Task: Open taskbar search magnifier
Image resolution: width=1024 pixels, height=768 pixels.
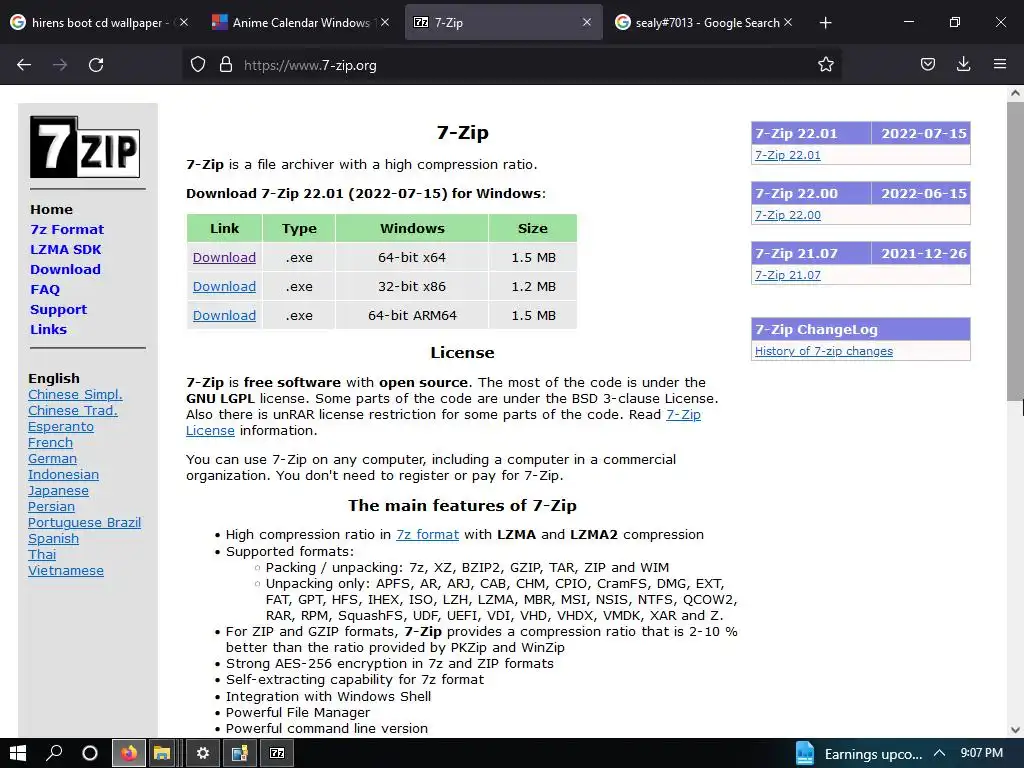Action: pos(54,753)
